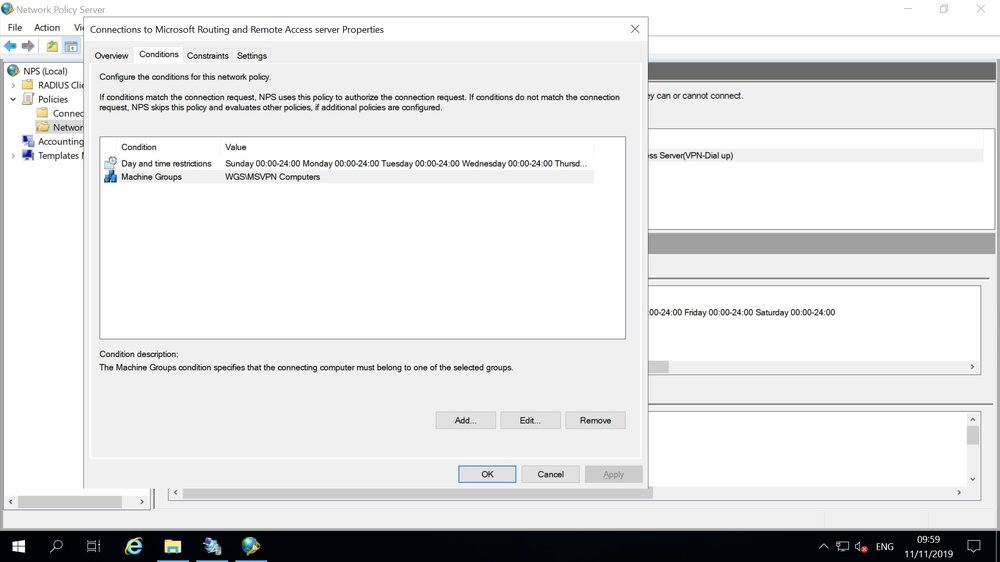Click Network Policy Server taskbar icon
This screenshot has height=562, width=1000.
pos(251,546)
